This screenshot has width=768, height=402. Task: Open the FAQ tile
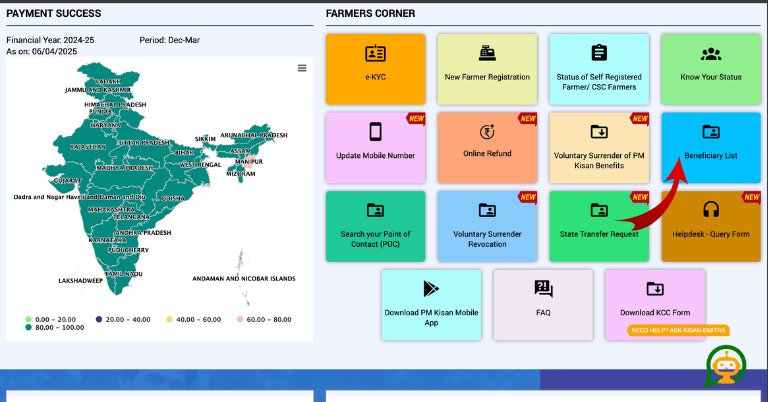click(543, 305)
